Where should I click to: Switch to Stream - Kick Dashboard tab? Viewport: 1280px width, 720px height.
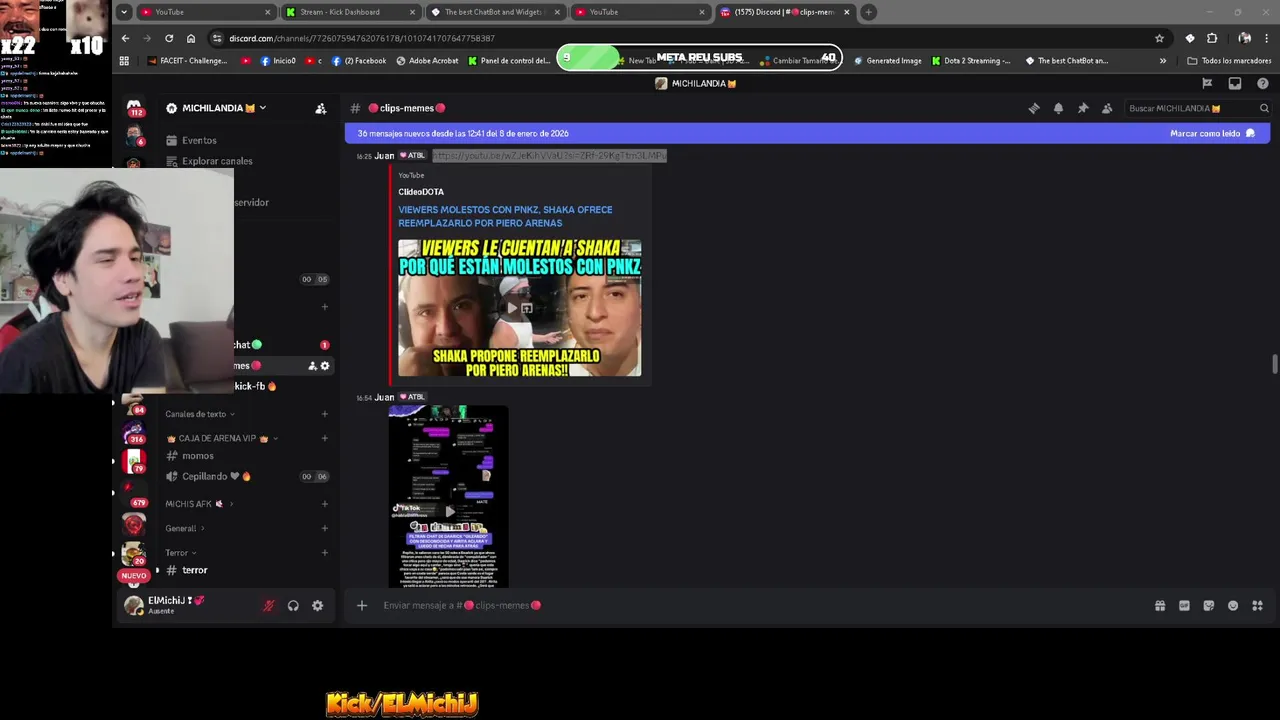[350, 12]
